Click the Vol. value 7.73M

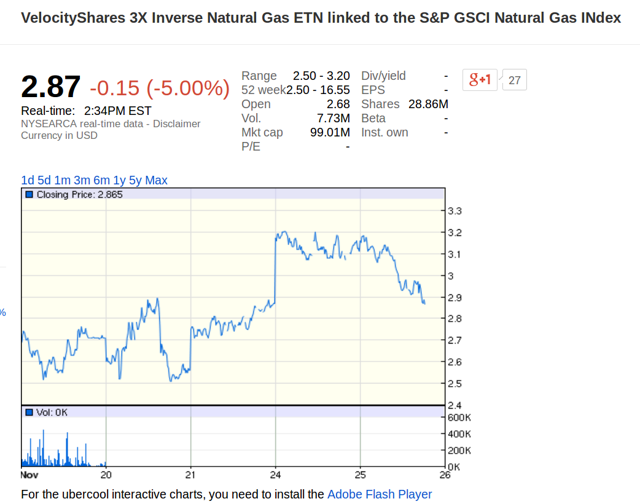click(333, 118)
